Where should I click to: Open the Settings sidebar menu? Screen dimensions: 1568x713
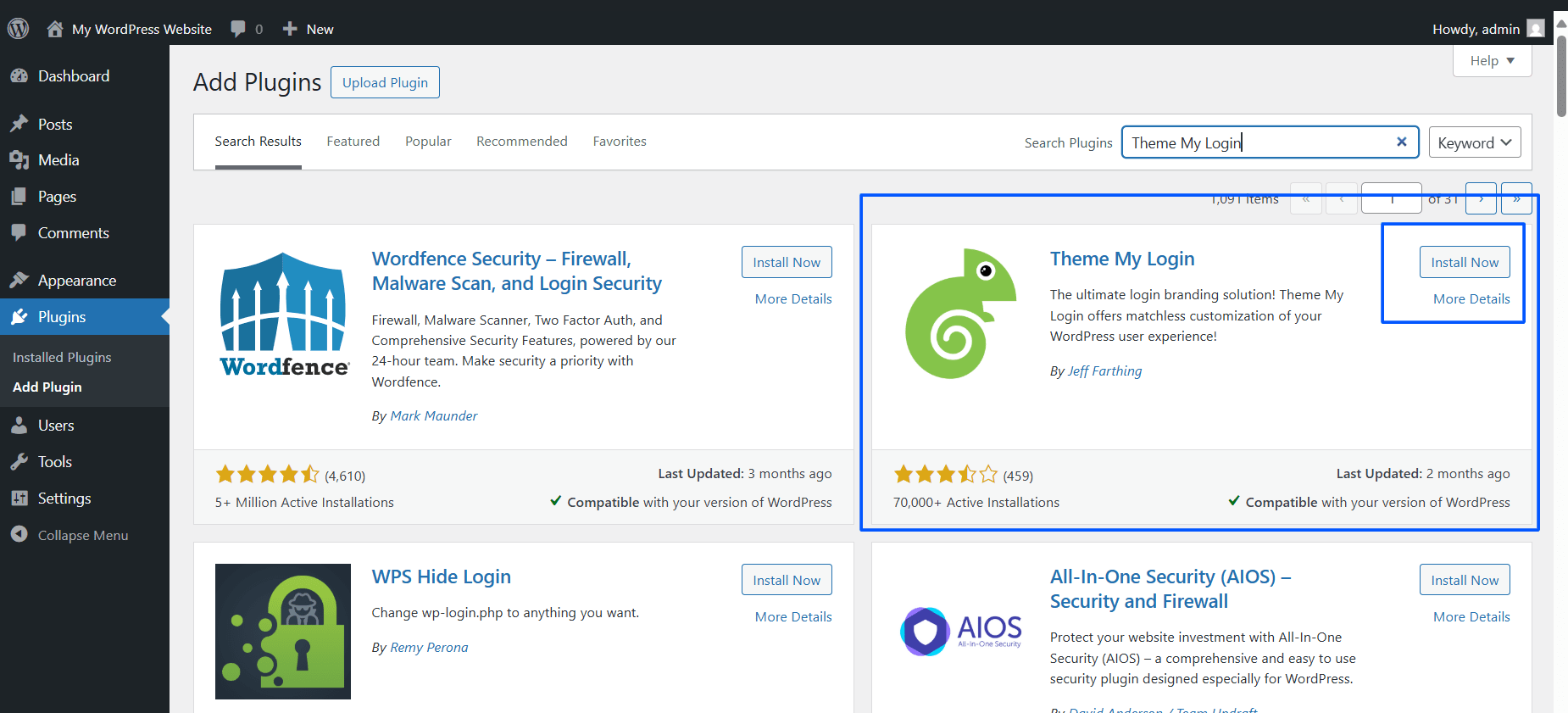pos(85,499)
